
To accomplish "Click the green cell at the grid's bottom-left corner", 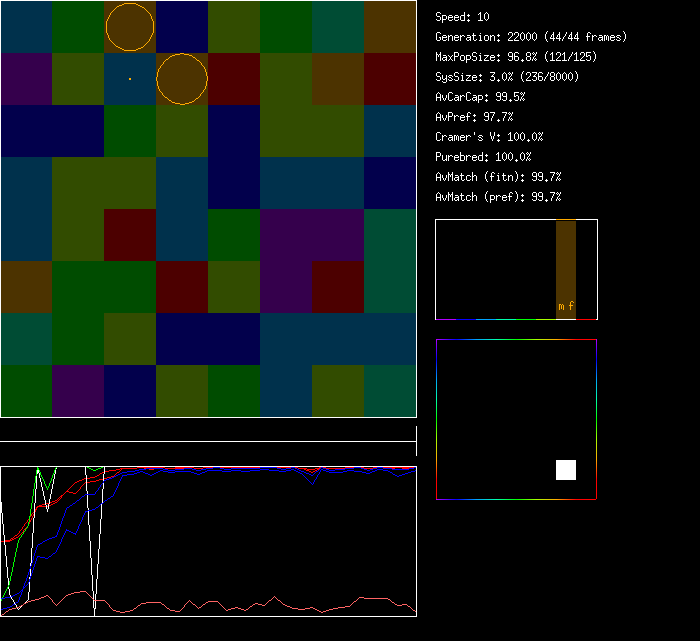I will 26,391.
